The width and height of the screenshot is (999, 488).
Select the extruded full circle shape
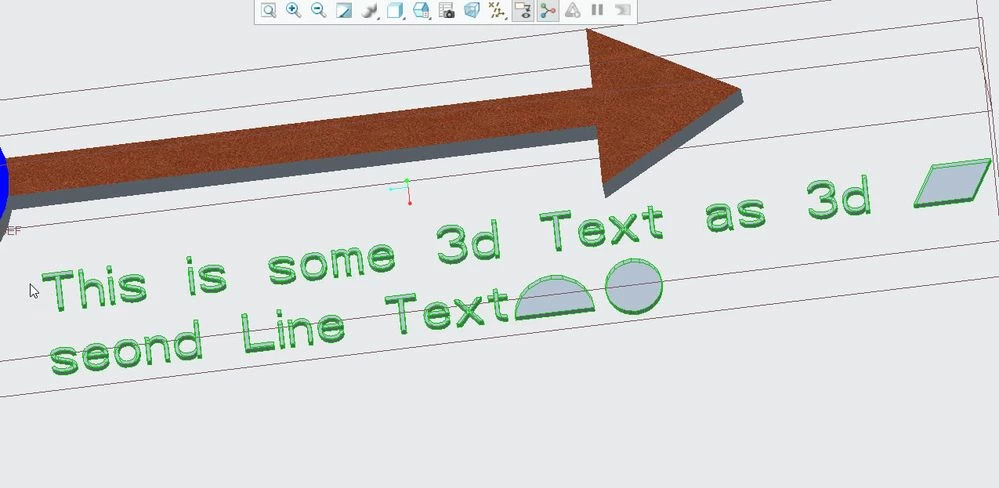(x=634, y=286)
